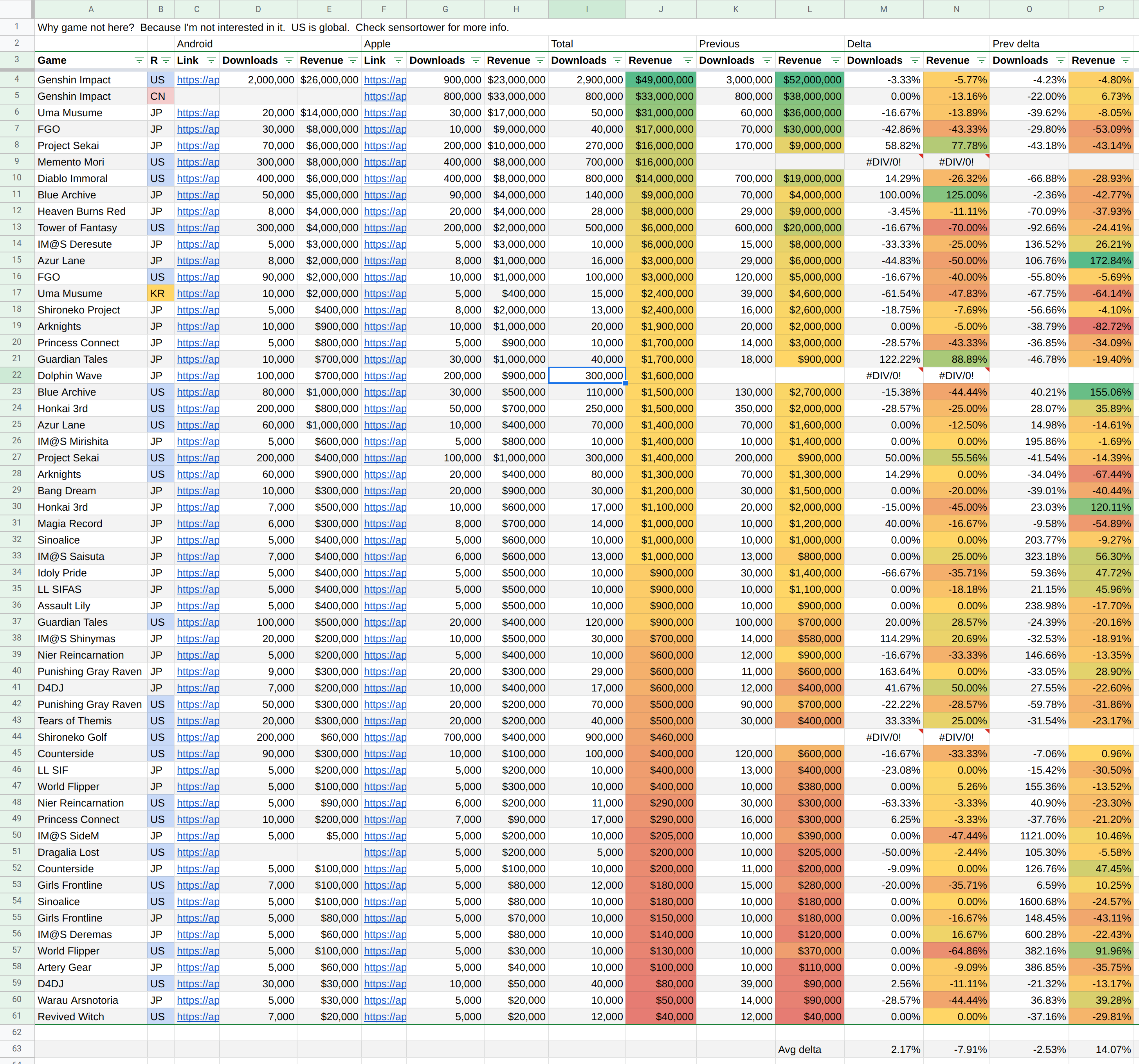Image resolution: width=1139 pixels, height=1064 pixels.
Task: Open Apple link for Dolphin Wave
Action: (x=385, y=376)
